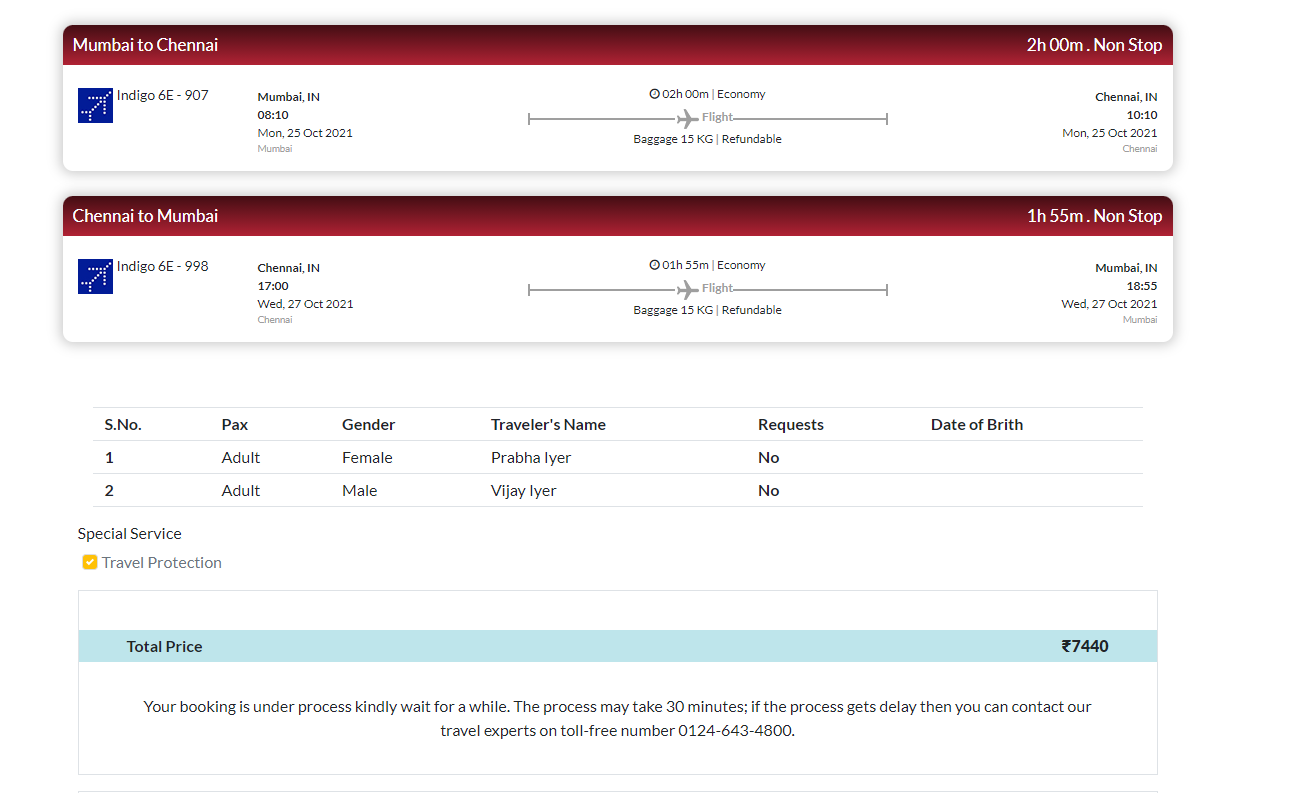Click the airplane icon on Mumbai to Chennai route
This screenshot has width=1300, height=793.
coord(687,119)
